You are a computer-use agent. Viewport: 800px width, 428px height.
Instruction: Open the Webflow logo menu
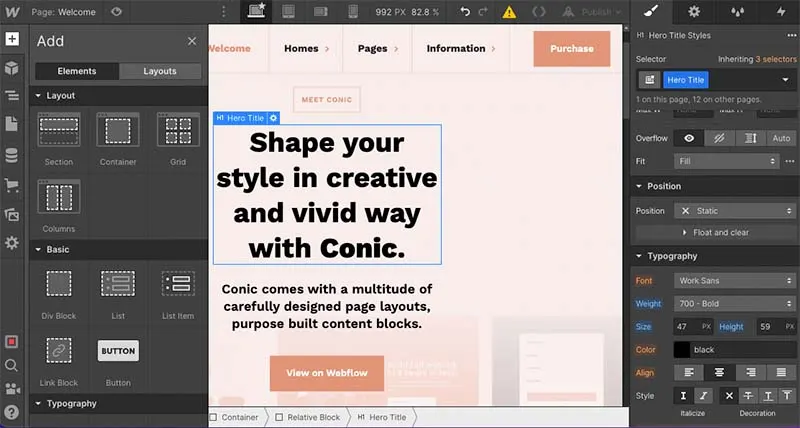click(x=12, y=12)
